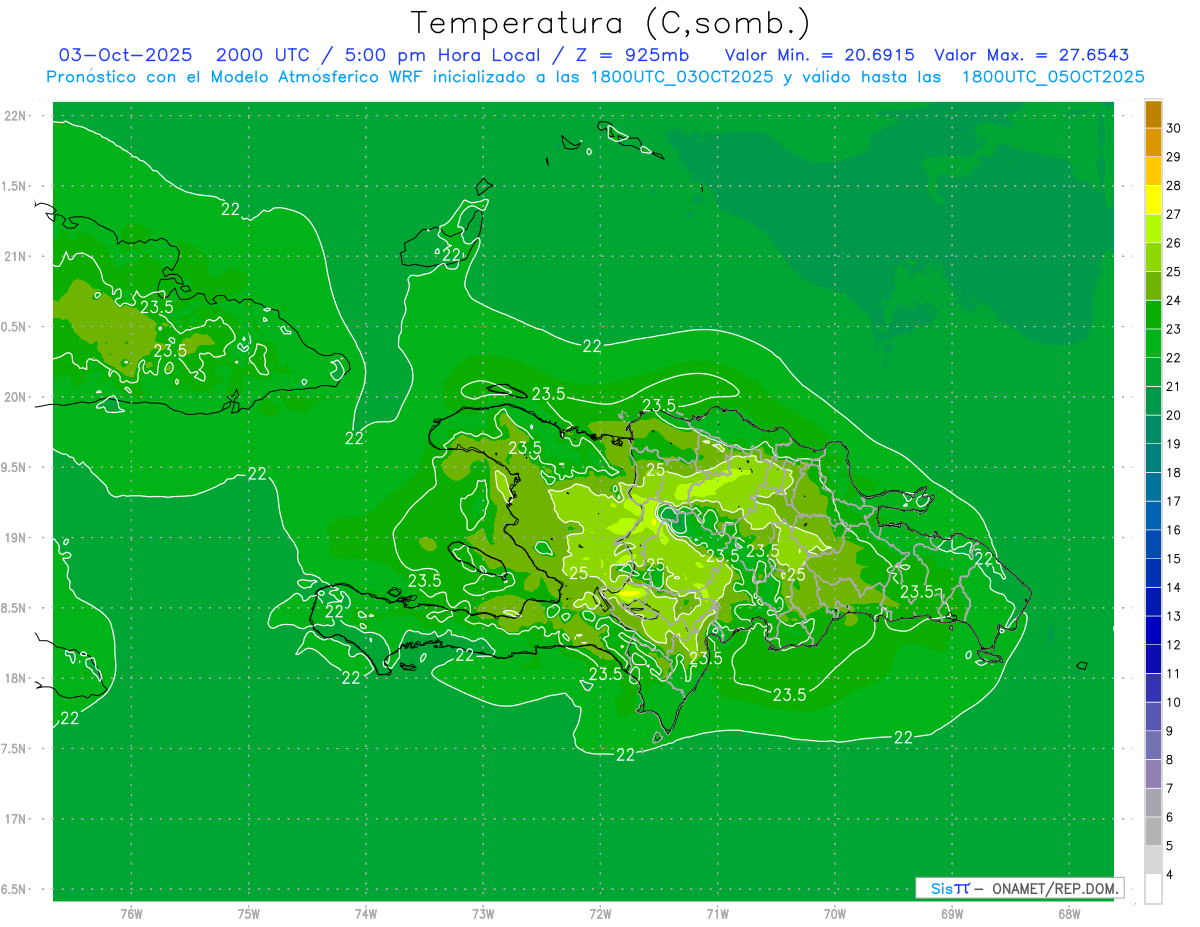Click the 68W longitude axis label
Screen dimensions: 1200x927
tap(1068, 914)
